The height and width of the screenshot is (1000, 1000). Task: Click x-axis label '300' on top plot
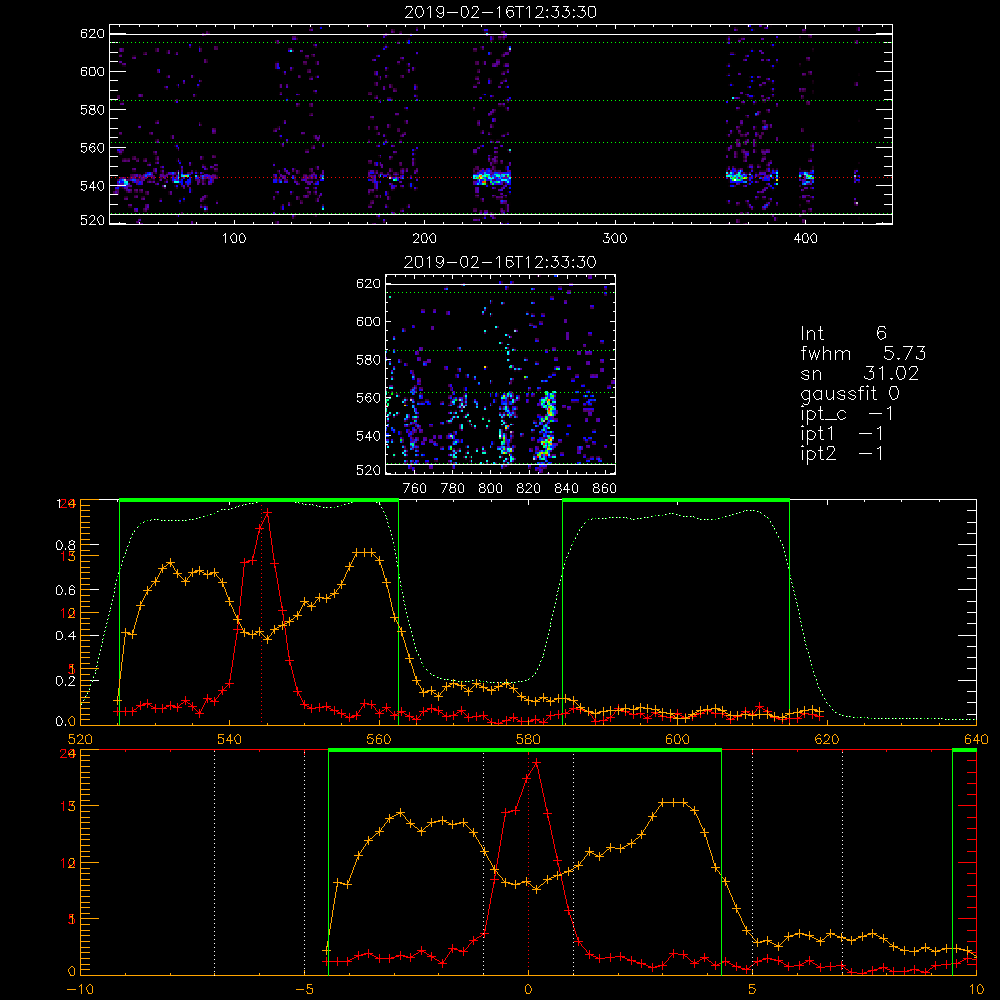(615, 239)
